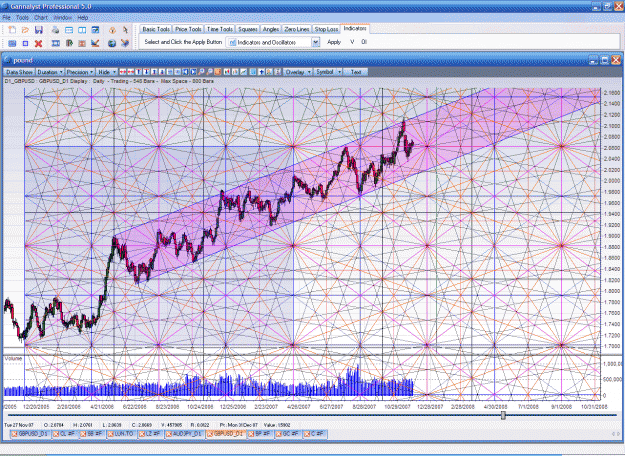The image size is (625, 456).
Task: Open the Hide dropdown
Action: point(106,72)
